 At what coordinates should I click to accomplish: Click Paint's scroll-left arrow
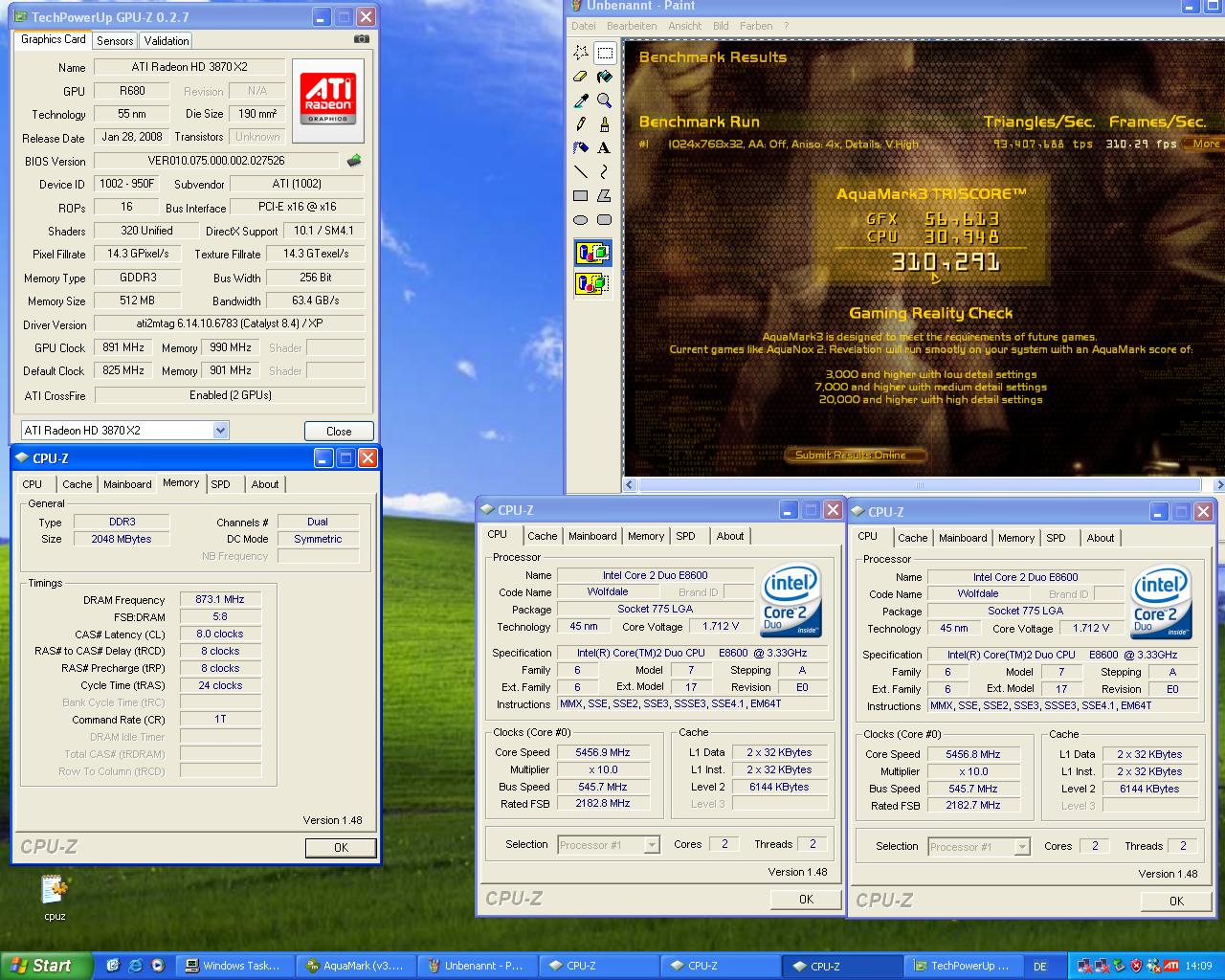click(631, 485)
